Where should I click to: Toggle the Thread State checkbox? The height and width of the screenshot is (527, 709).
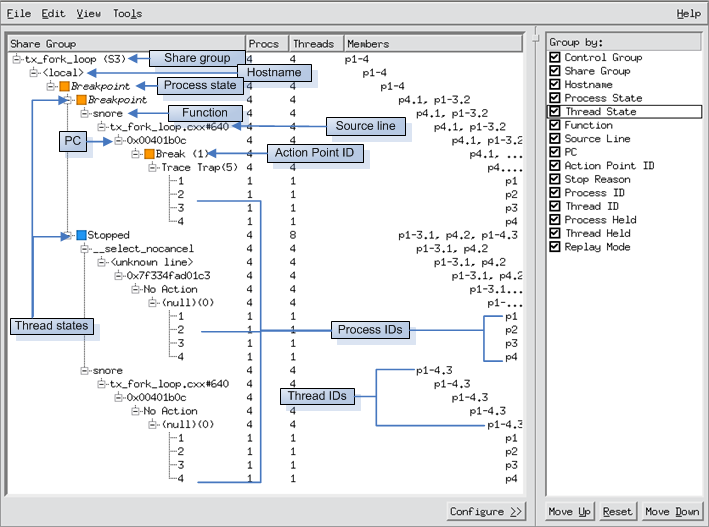coord(555,112)
